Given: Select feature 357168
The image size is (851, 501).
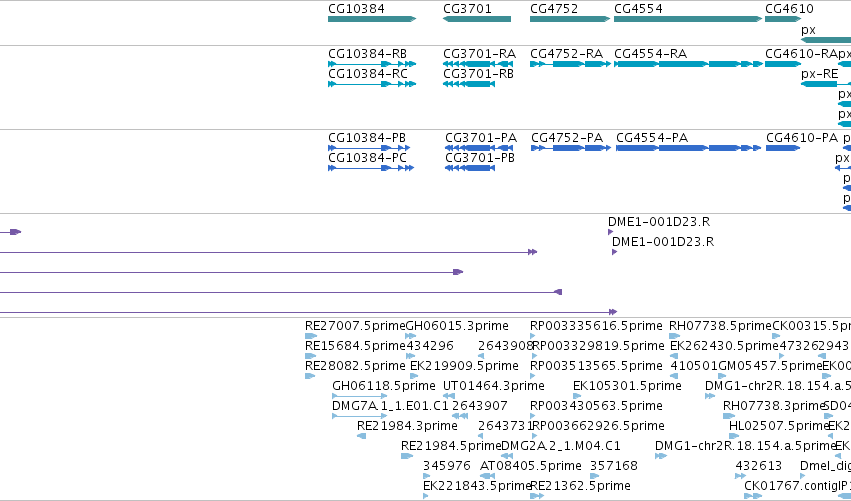Looking at the screenshot, I should (614, 466).
